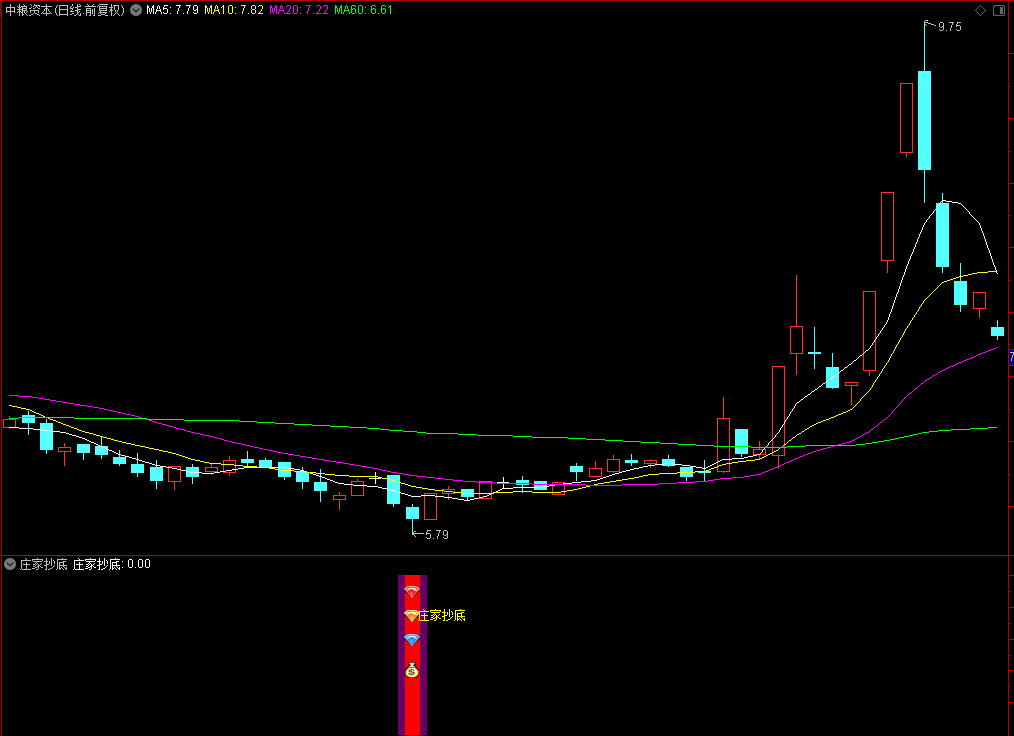The height and width of the screenshot is (736, 1014).
Task: Click the 5.79 low price label
Action: (437, 534)
